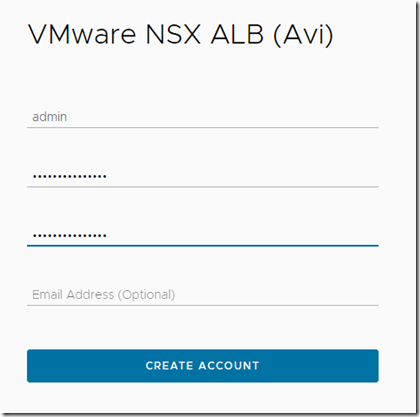Viewport: 420px width, 417px height.
Task: Click the Email Address (Optional) field
Action: click(x=203, y=295)
